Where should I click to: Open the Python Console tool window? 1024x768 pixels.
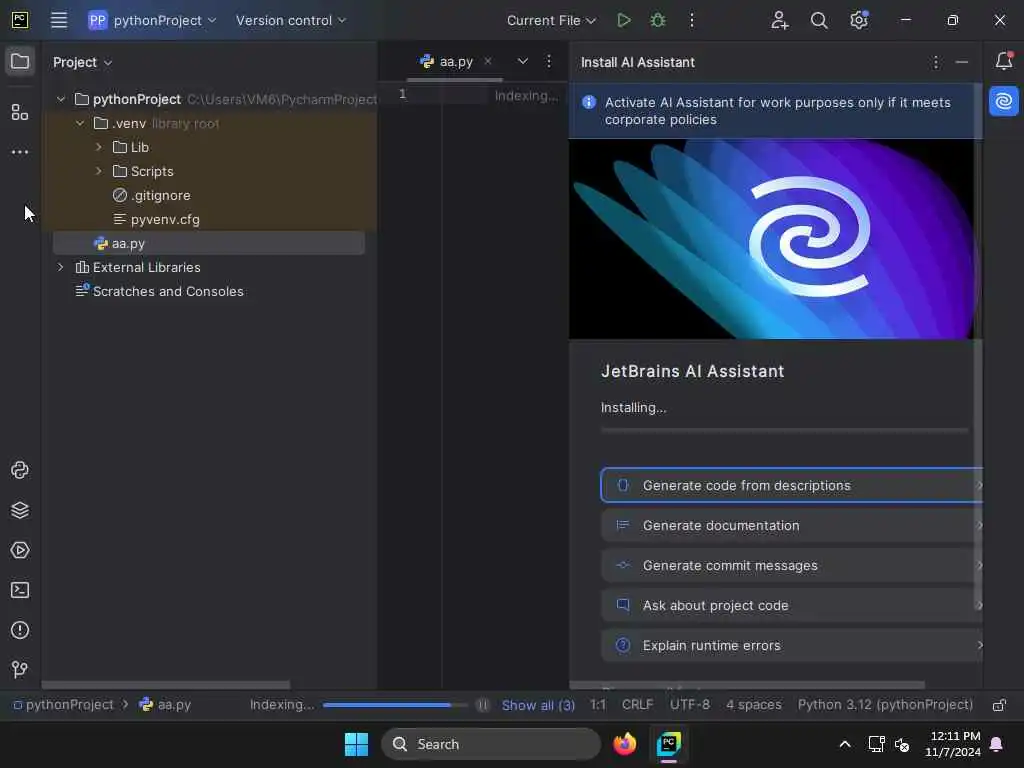(x=20, y=470)
